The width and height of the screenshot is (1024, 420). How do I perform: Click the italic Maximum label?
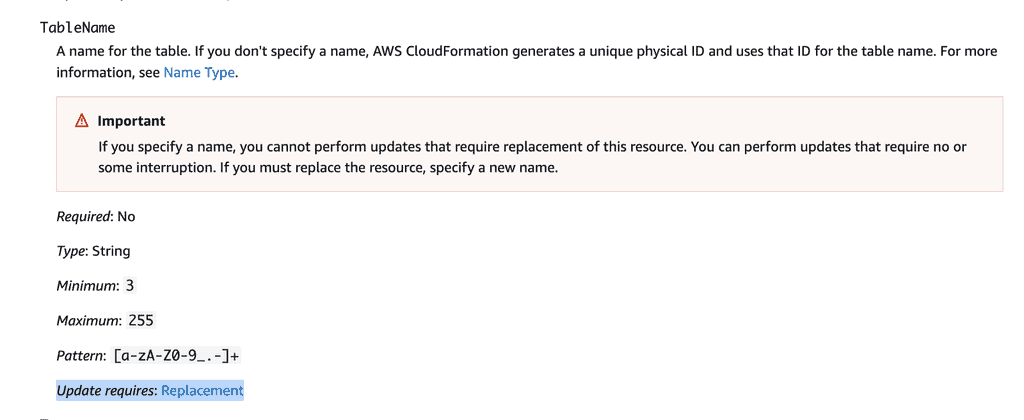click(x=88, y=321)
